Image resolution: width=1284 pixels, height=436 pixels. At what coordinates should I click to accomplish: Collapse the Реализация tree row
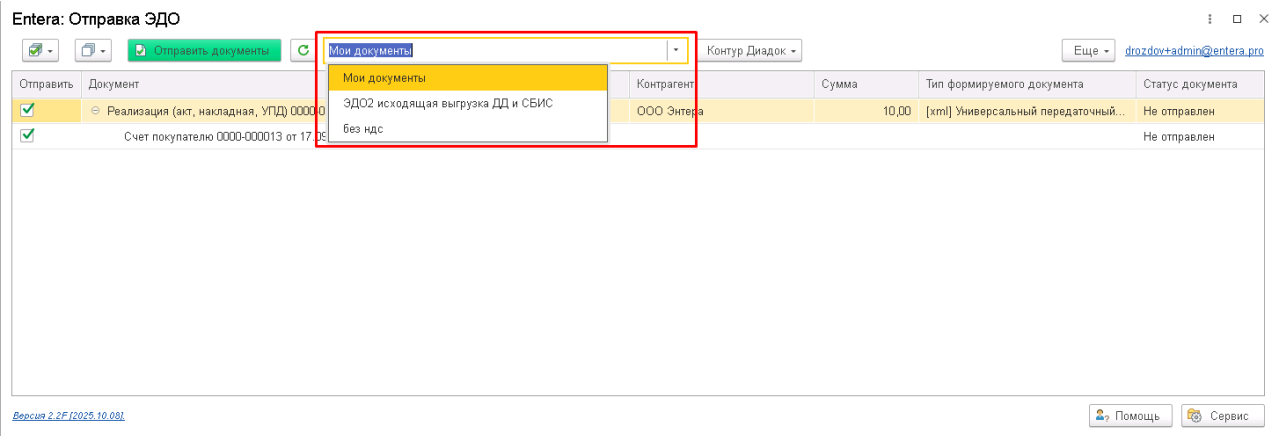click(x=96, y=111)
